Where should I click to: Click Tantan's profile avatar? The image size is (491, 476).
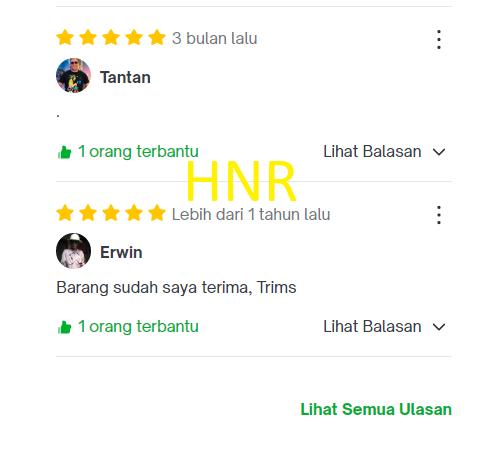pos(73,75)
